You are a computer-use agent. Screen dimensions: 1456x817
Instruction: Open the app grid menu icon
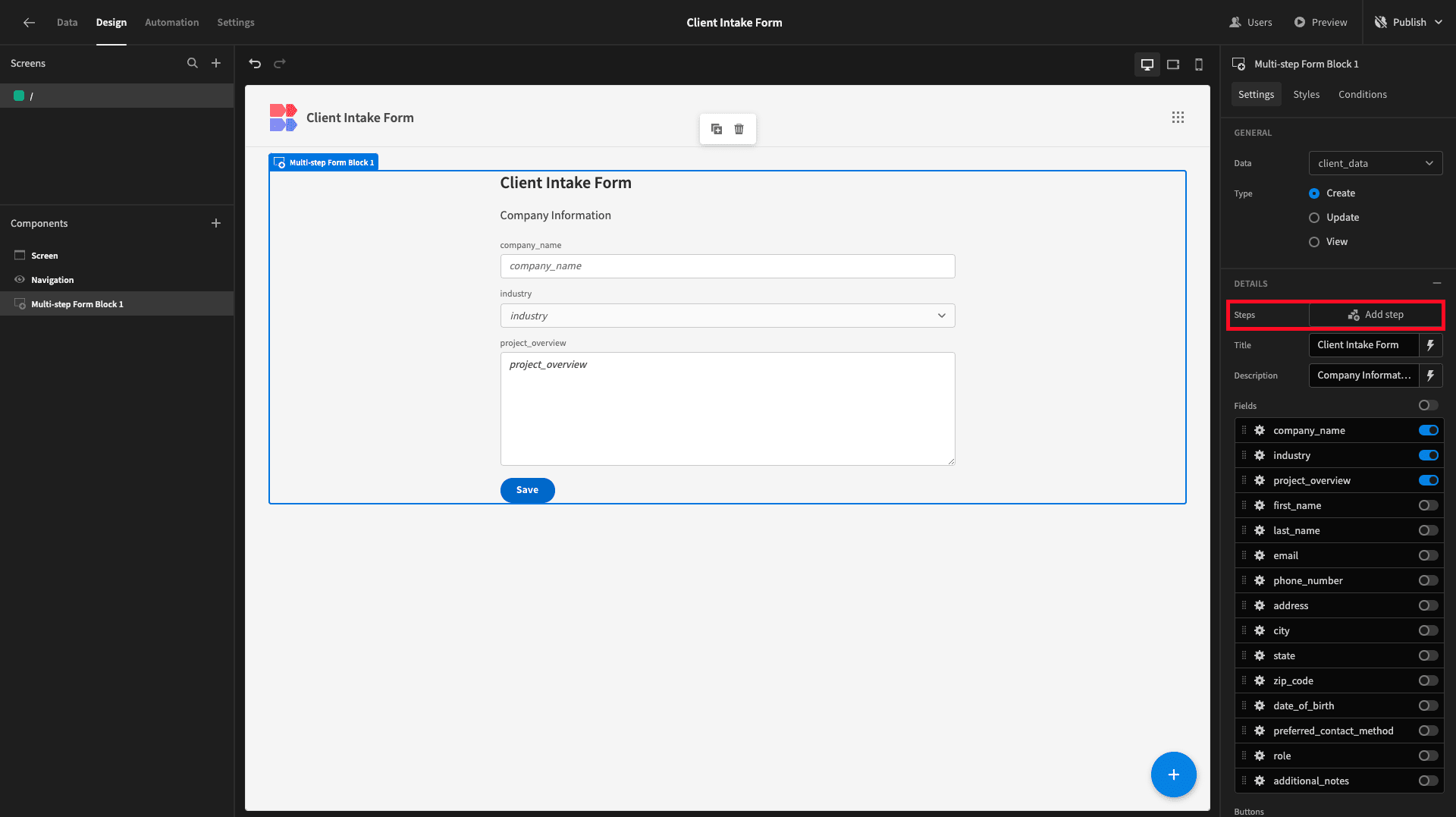pos(1178,117)
